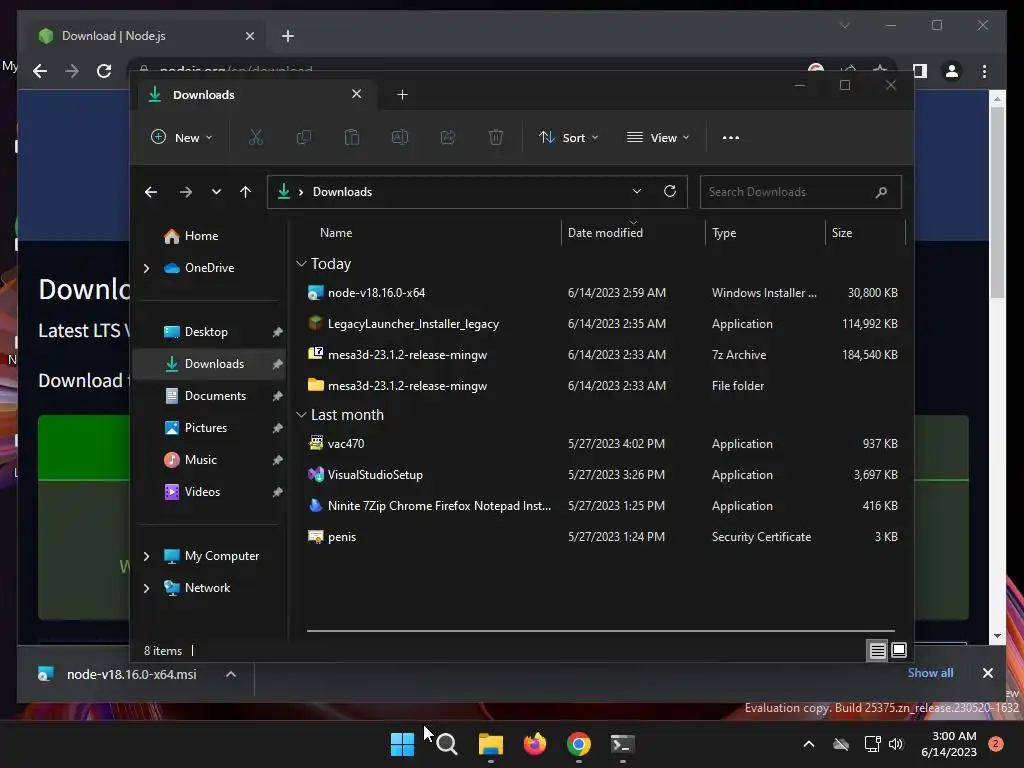Open Windows Start menu
The image size is (1024, 768).
402,744
